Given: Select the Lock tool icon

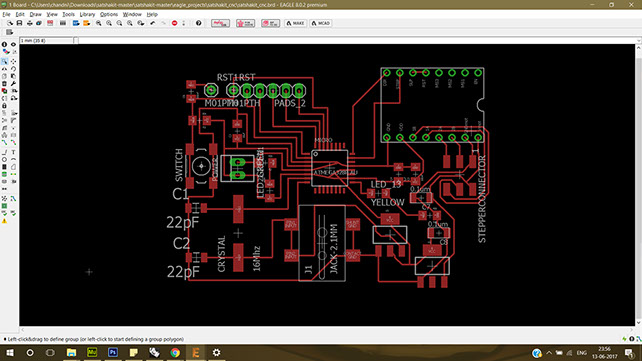Looking at the screenshot, I should [5, 106].
